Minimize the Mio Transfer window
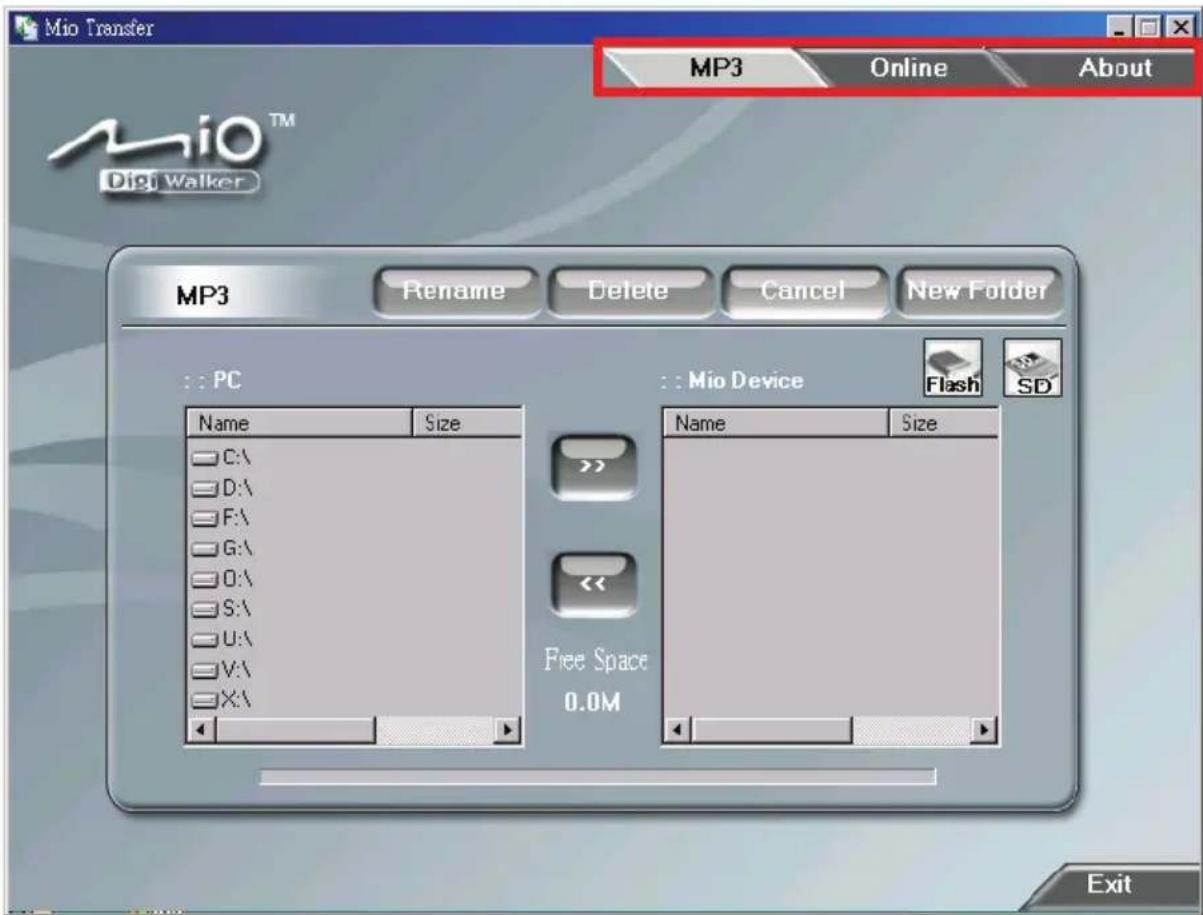 tap(1124, 27)
